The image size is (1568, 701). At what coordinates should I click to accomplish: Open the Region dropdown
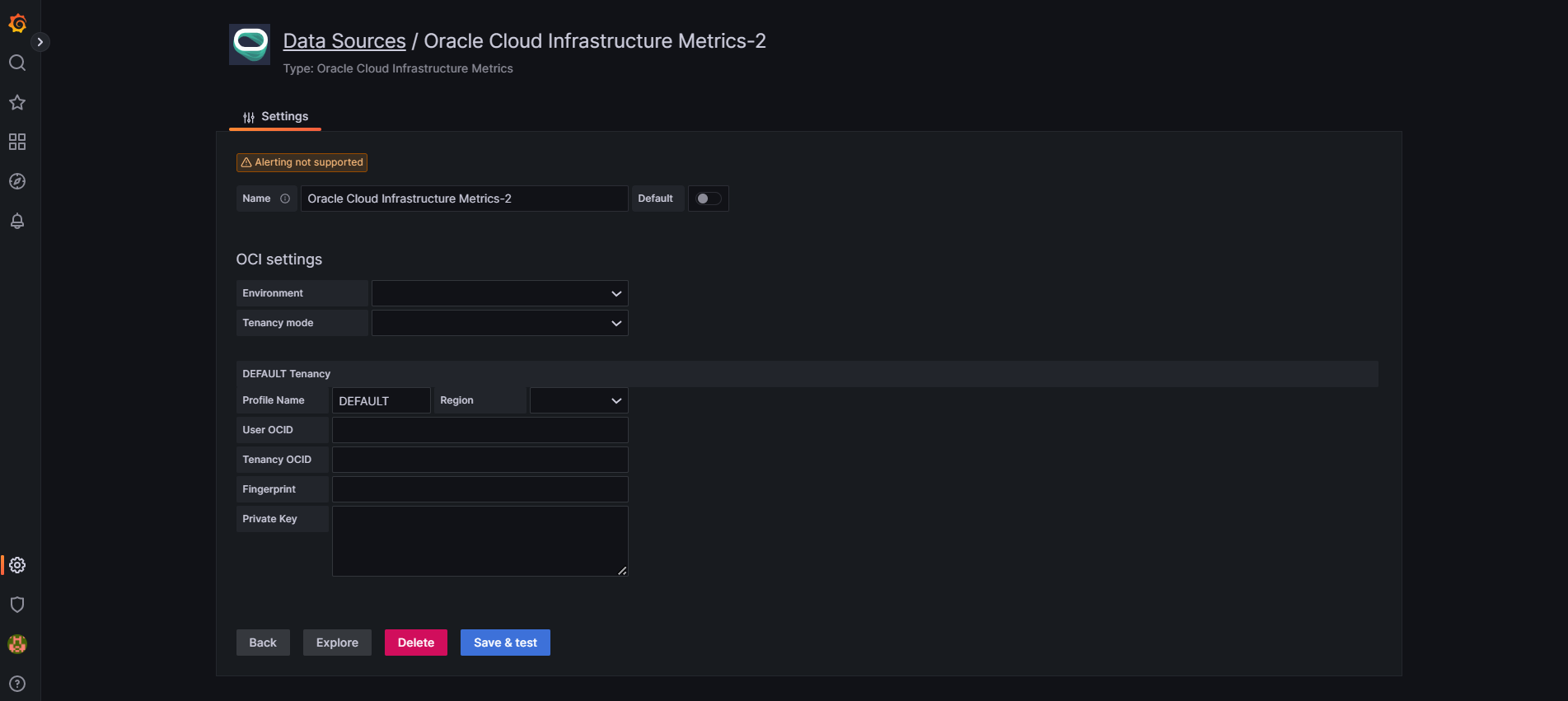click(579, 400)
